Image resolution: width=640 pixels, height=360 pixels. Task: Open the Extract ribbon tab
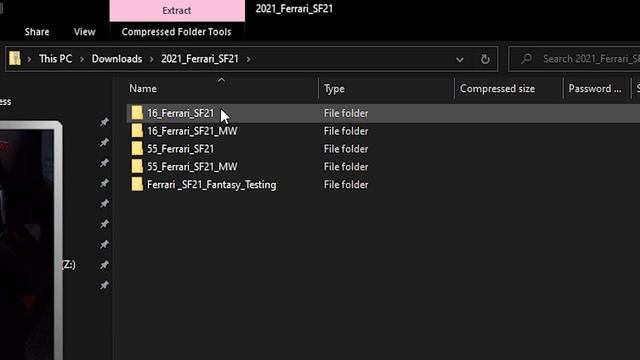[x=177, y=11]
